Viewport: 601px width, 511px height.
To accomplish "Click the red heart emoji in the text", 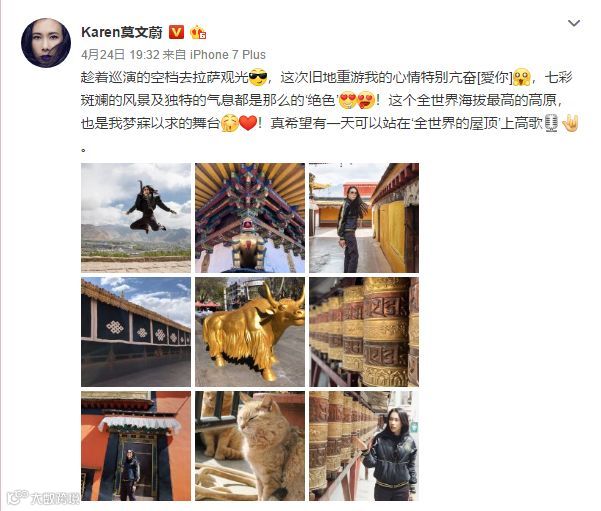I will 248,123.
